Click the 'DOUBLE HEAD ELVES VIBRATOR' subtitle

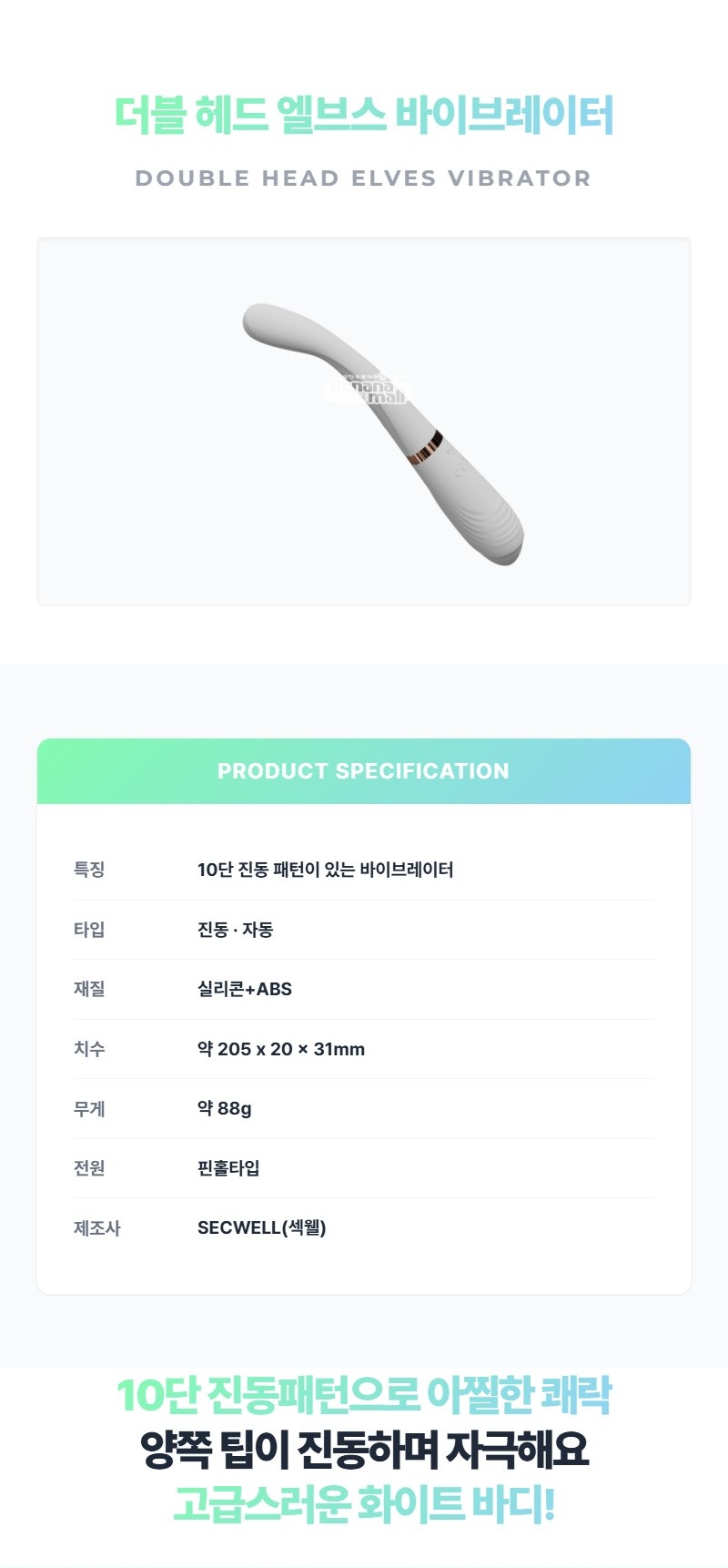click(x=364, y=178)
